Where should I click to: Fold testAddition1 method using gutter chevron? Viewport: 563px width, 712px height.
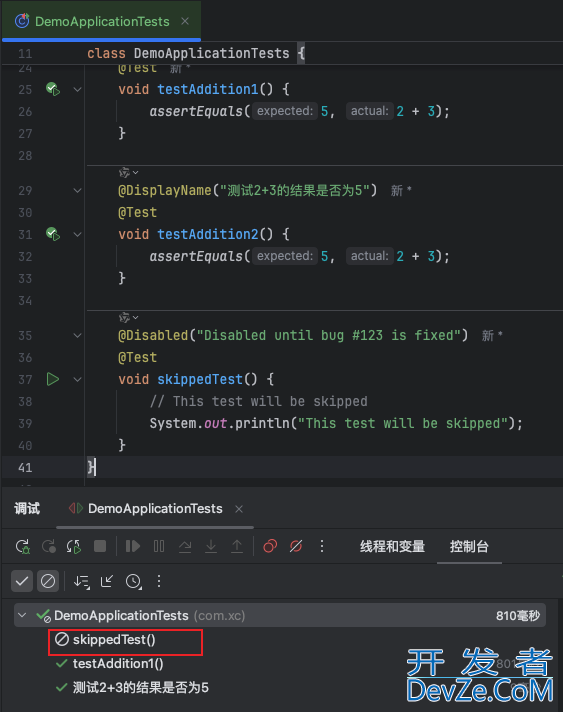point(78,89)
